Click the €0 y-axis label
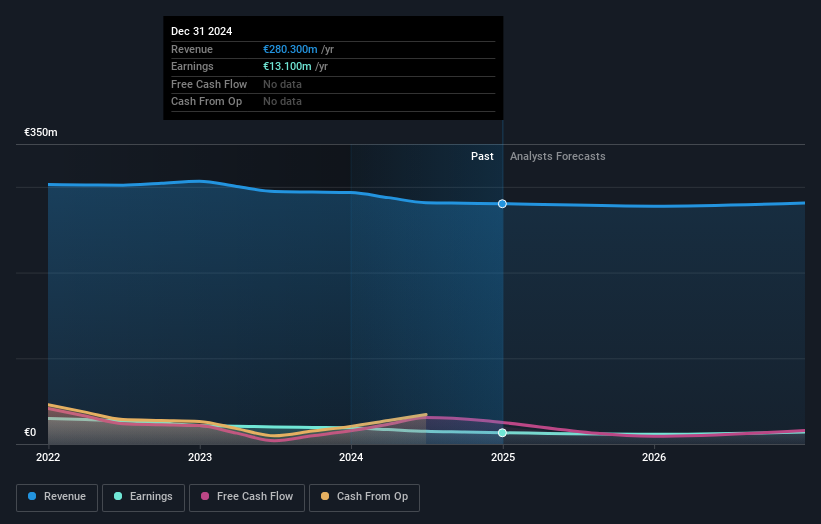This screenshot has width=821, height=524. (x=30, y=432)
